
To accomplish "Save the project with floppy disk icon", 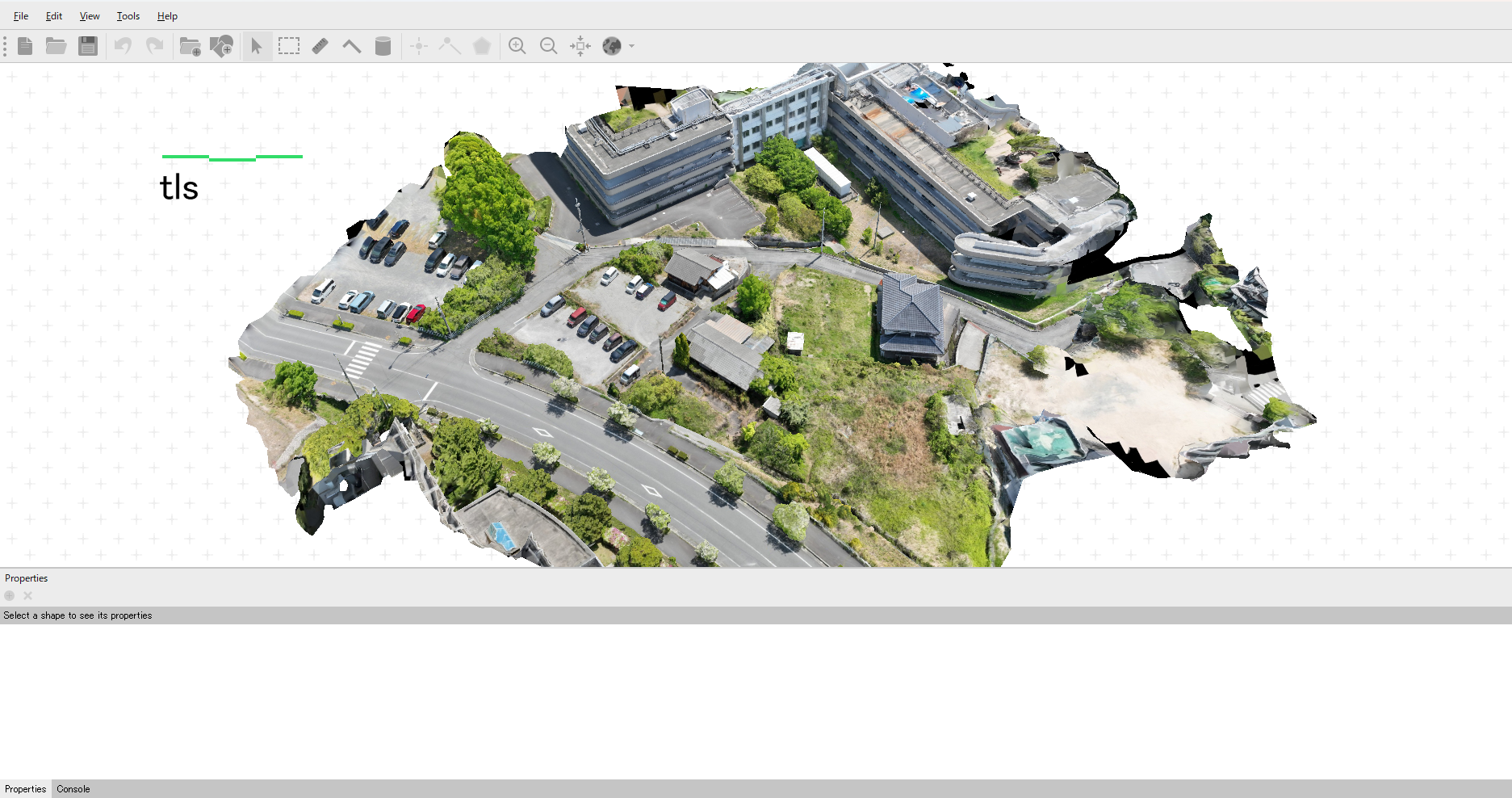I will pos(88,46).
